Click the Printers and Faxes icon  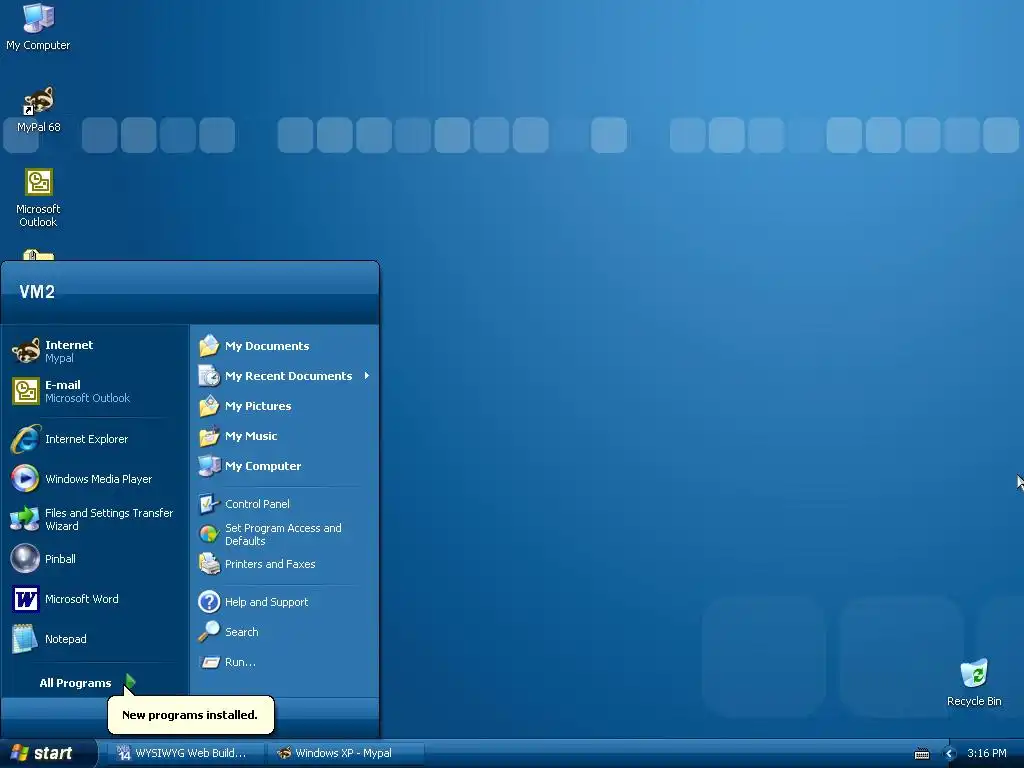209,564
